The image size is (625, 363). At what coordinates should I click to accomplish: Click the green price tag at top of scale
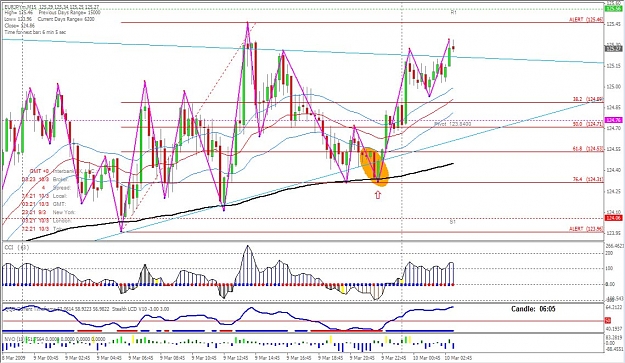[x=614, y=8]
